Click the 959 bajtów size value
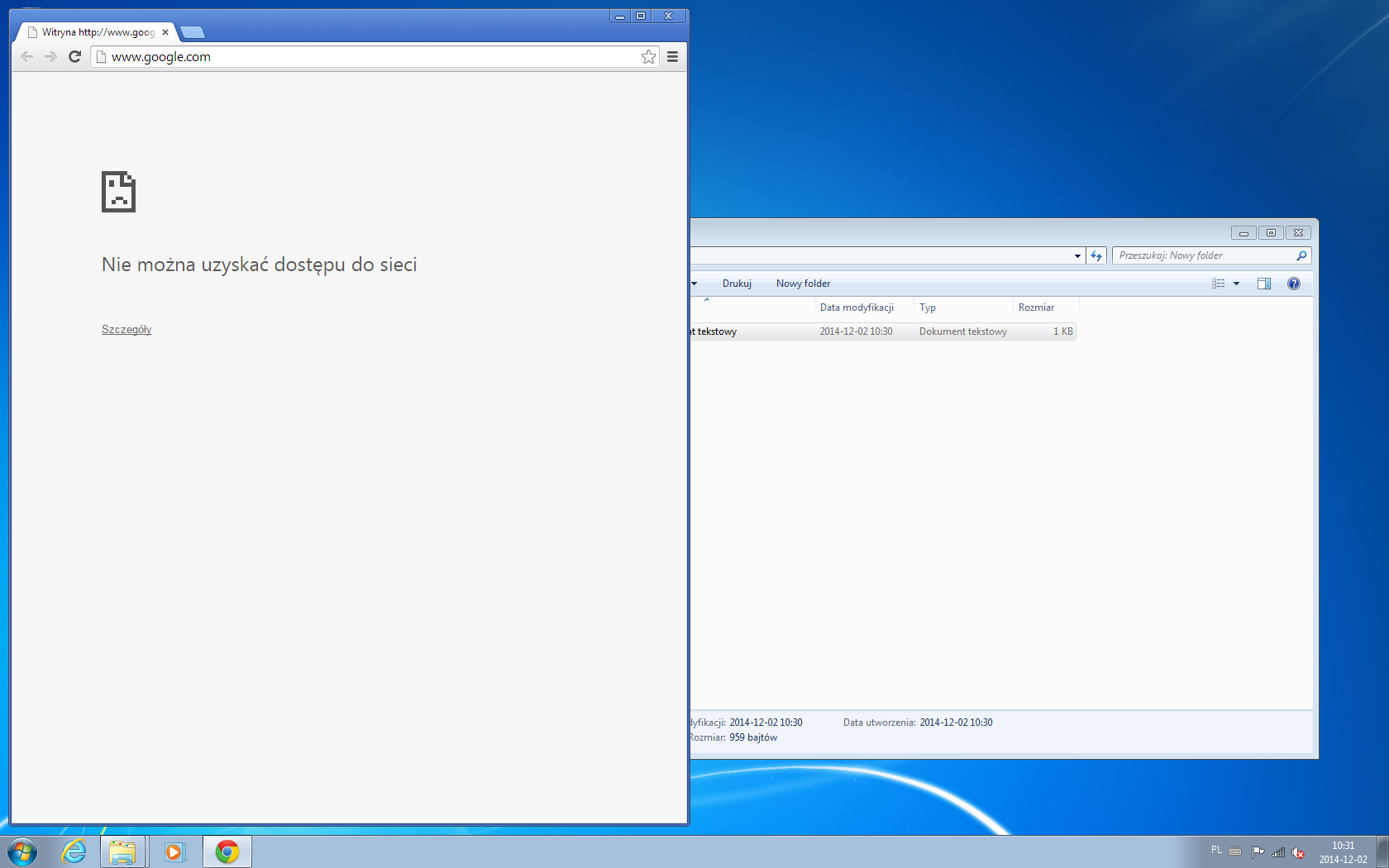This screenshot has width=1389, height=868. (753, 737)
